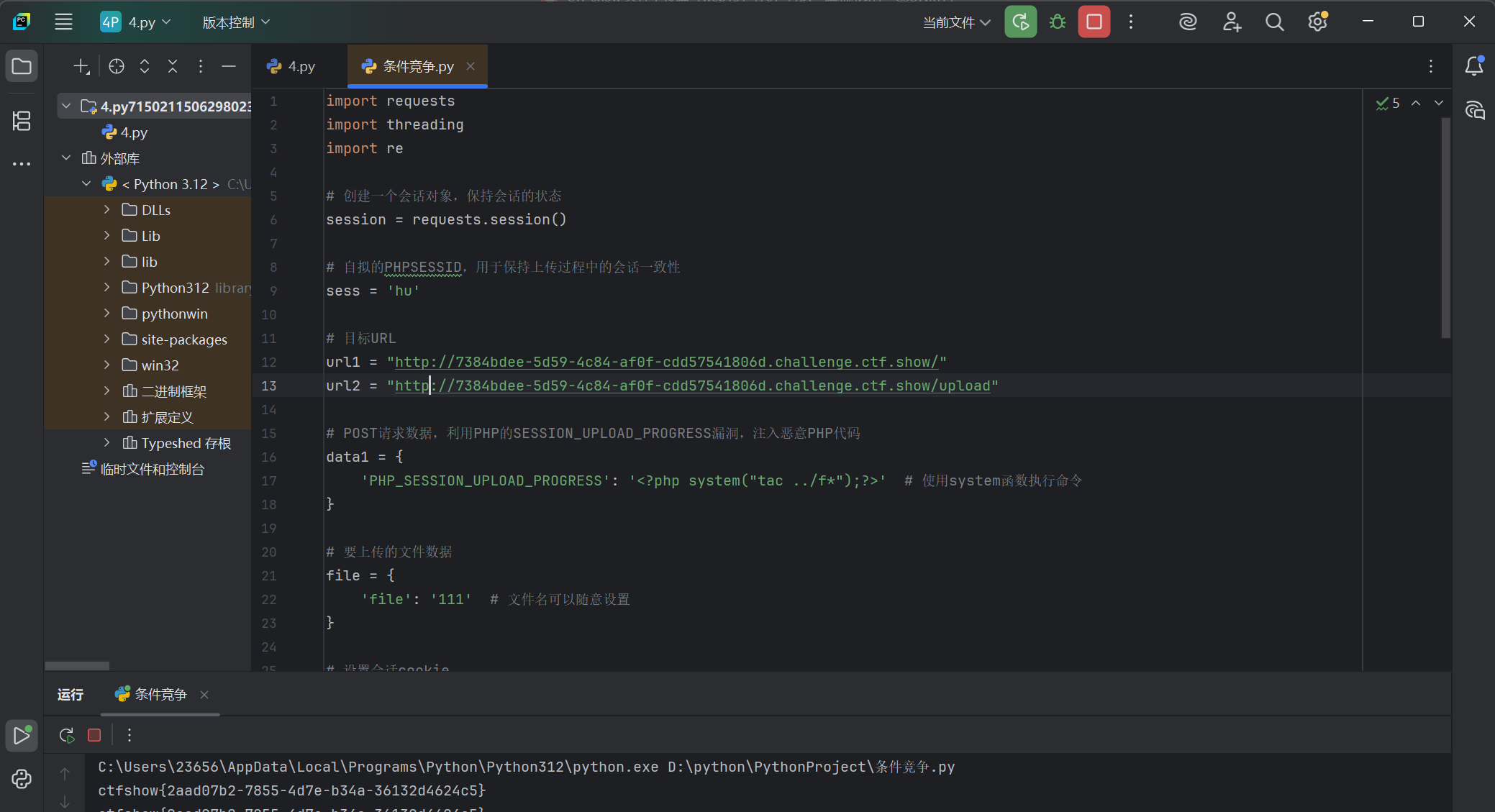The height and width of the screenshot is (812, 1495).
Task: Expand the site-packages folder
Action: click(x=106, y=339)
